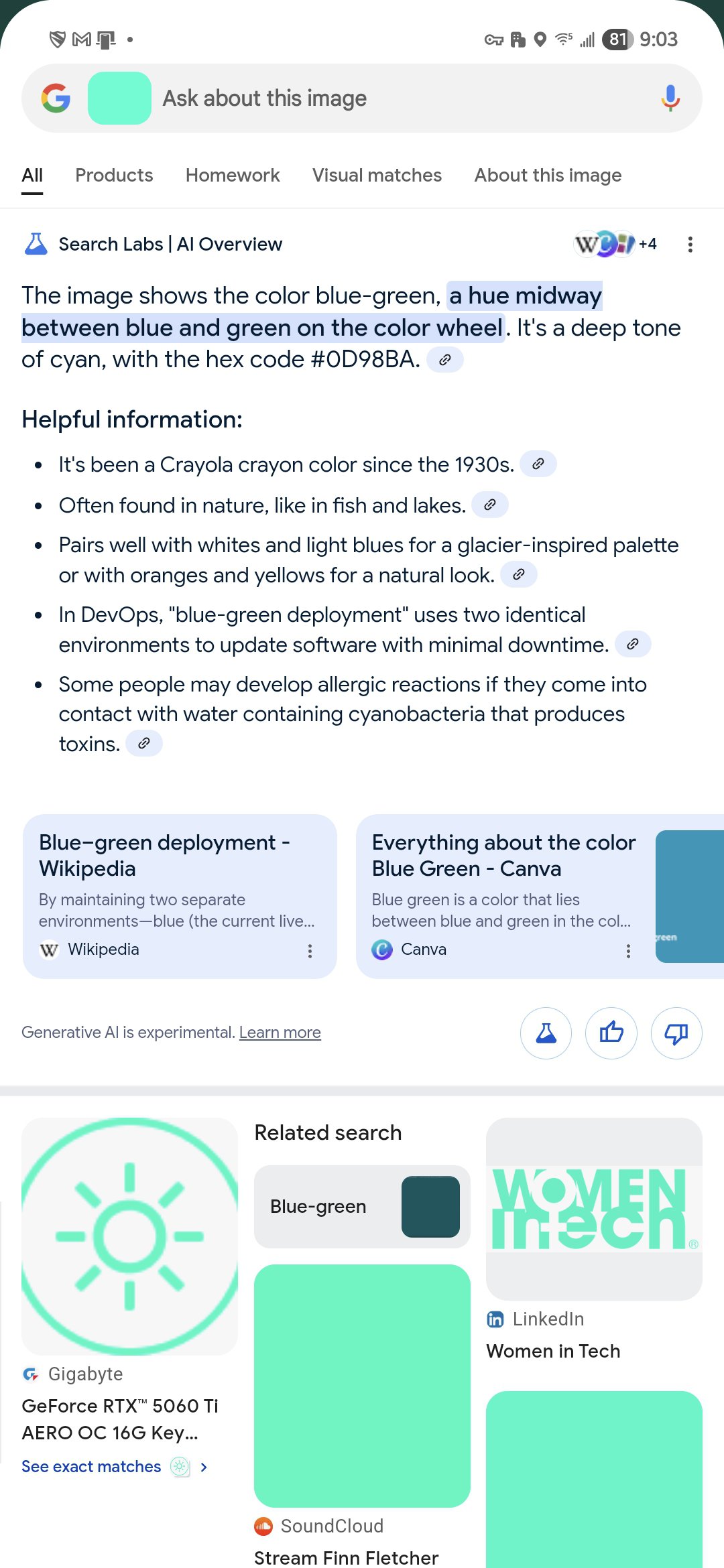Image resolution: width=724 pixels, height=1568 pixels.
Task: Click the thumbs up feedback button
Action: point(611,1033)
